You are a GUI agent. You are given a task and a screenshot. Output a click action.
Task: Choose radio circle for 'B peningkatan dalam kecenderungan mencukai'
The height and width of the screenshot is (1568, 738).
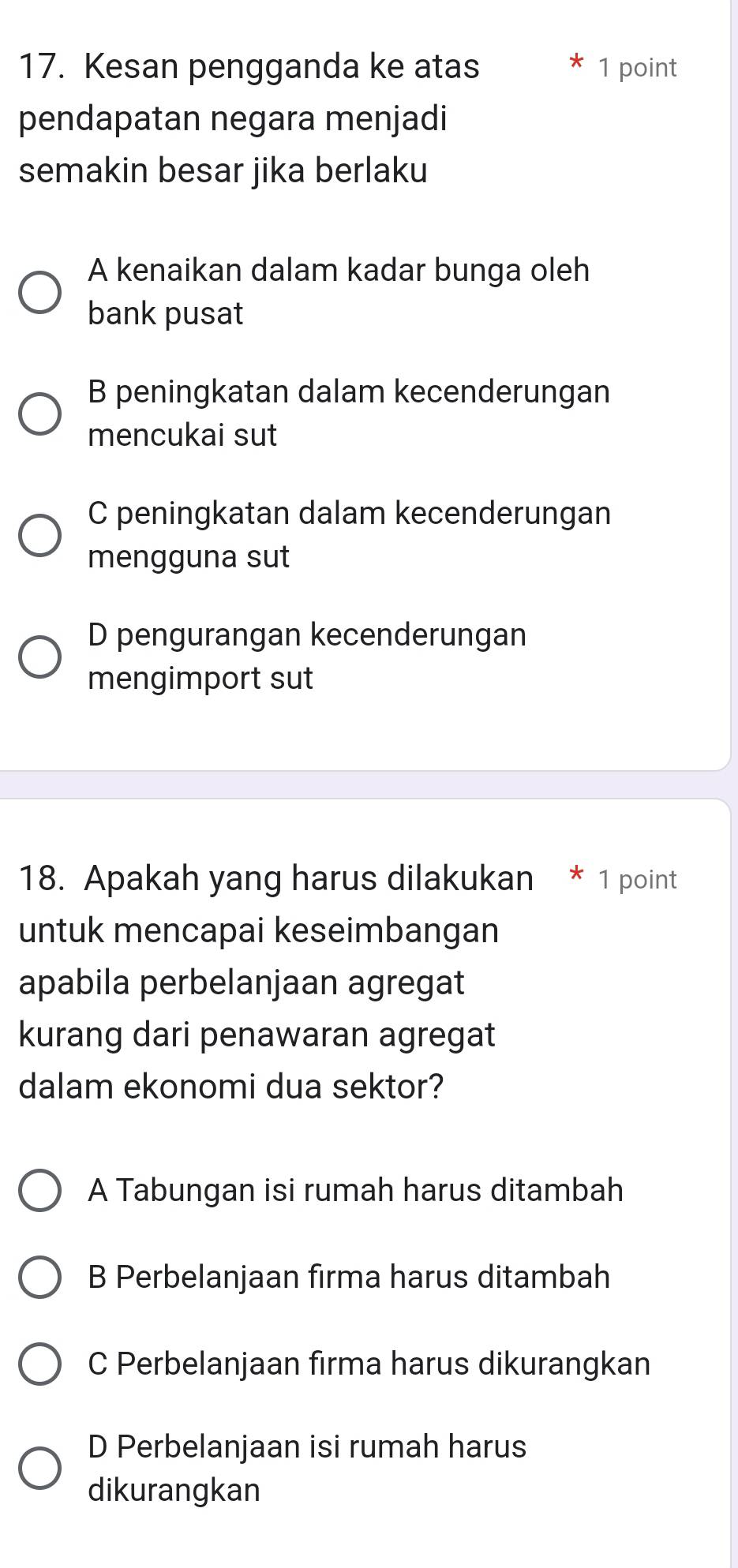(39, 414)
